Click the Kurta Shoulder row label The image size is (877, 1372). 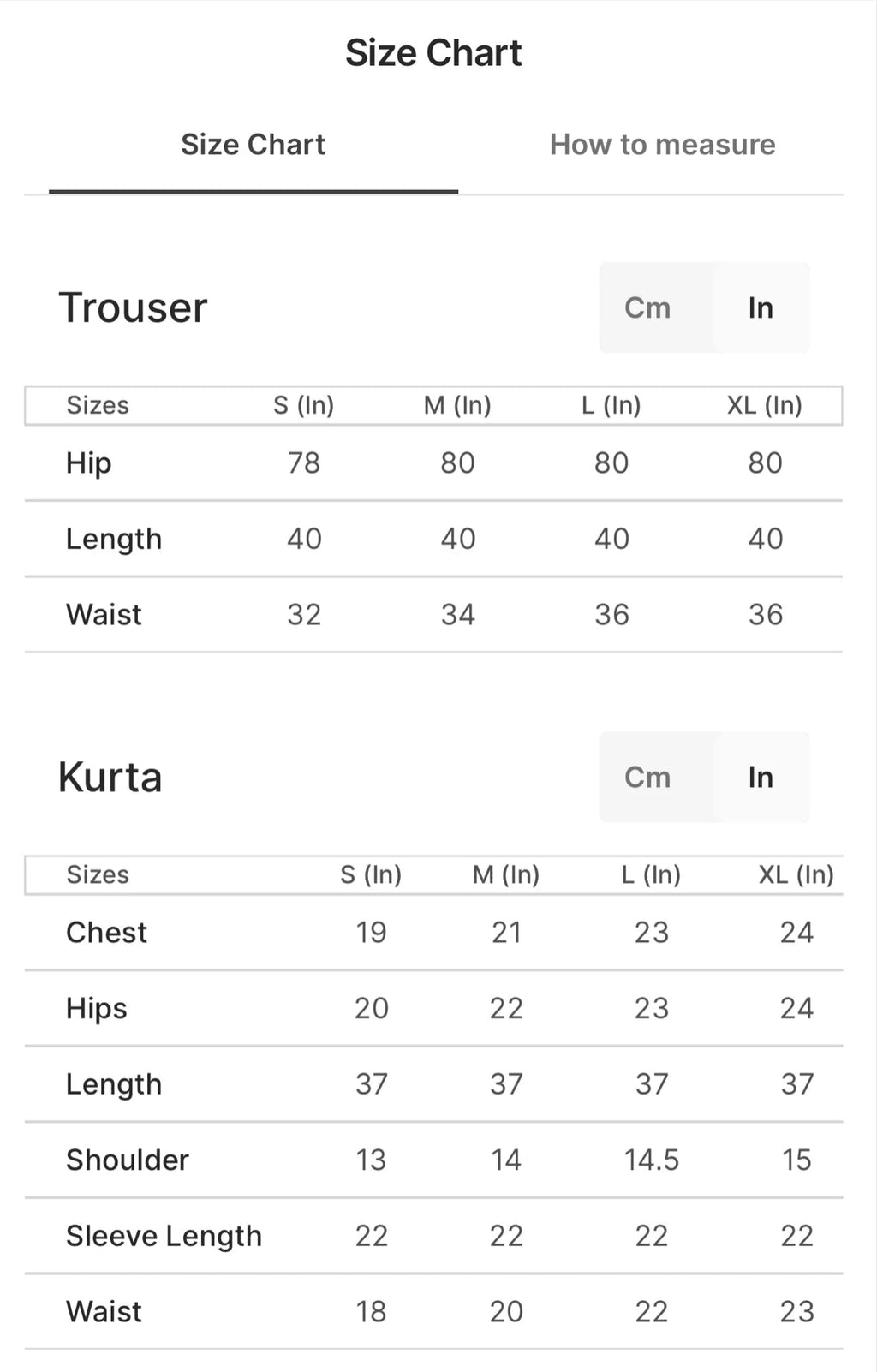pyautogui.click(x=128, y=1160)
